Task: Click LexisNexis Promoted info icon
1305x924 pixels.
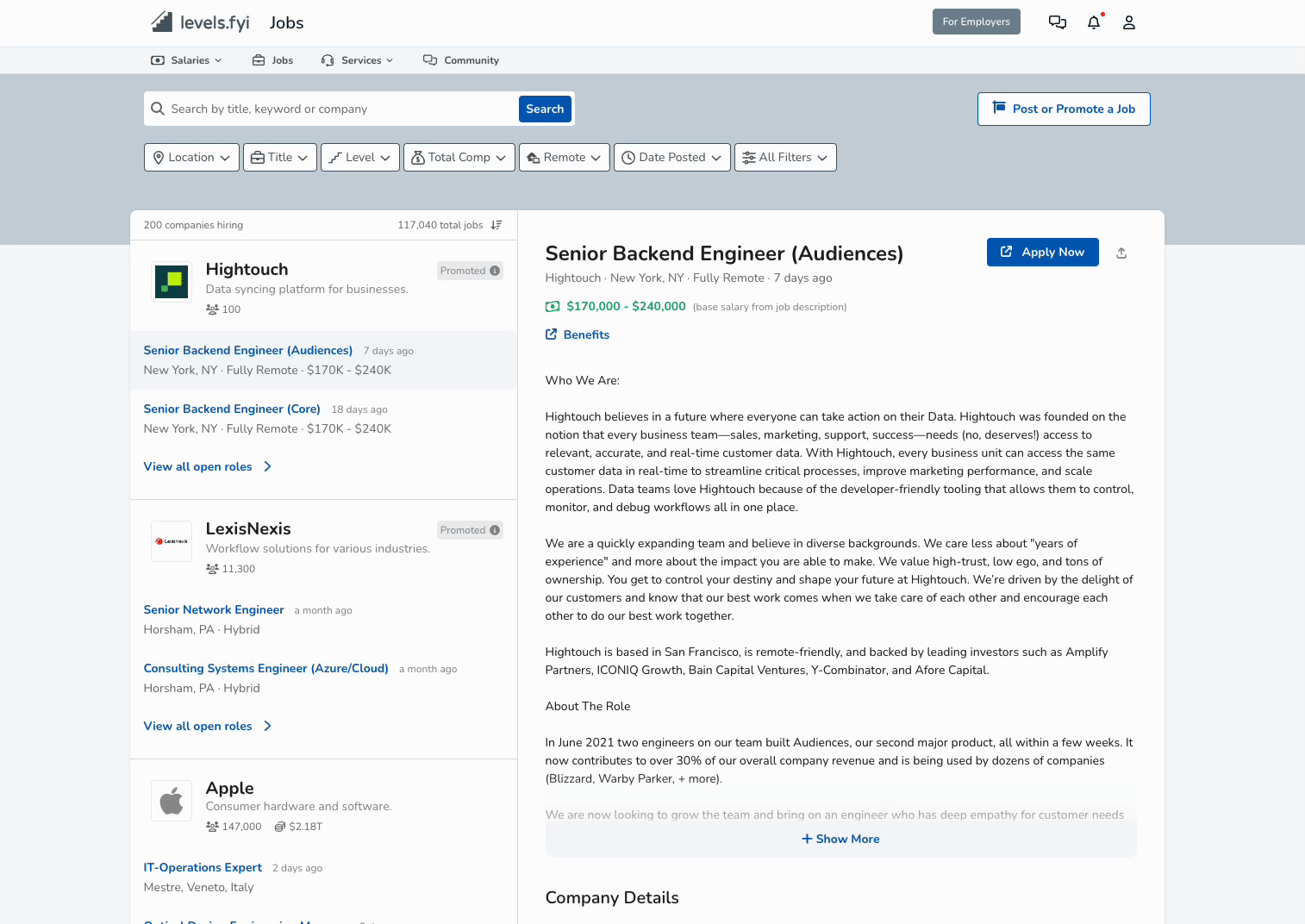Action: tap(495, 530)
